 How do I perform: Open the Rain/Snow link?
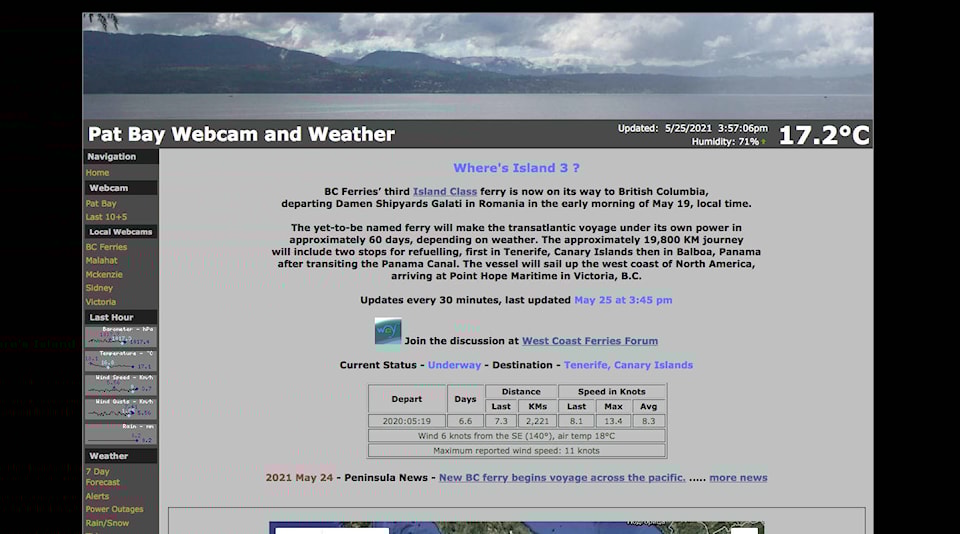point(107,523)
